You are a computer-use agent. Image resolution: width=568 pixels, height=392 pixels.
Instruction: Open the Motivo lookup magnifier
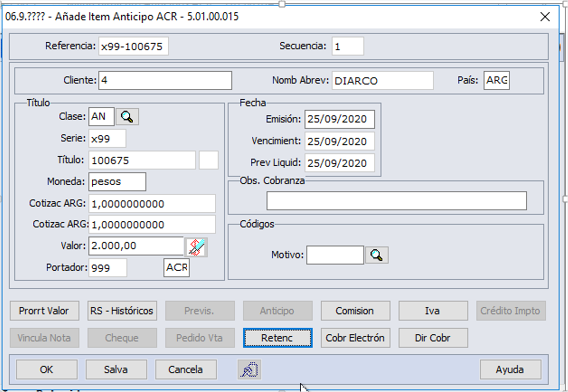coord(377,255)
